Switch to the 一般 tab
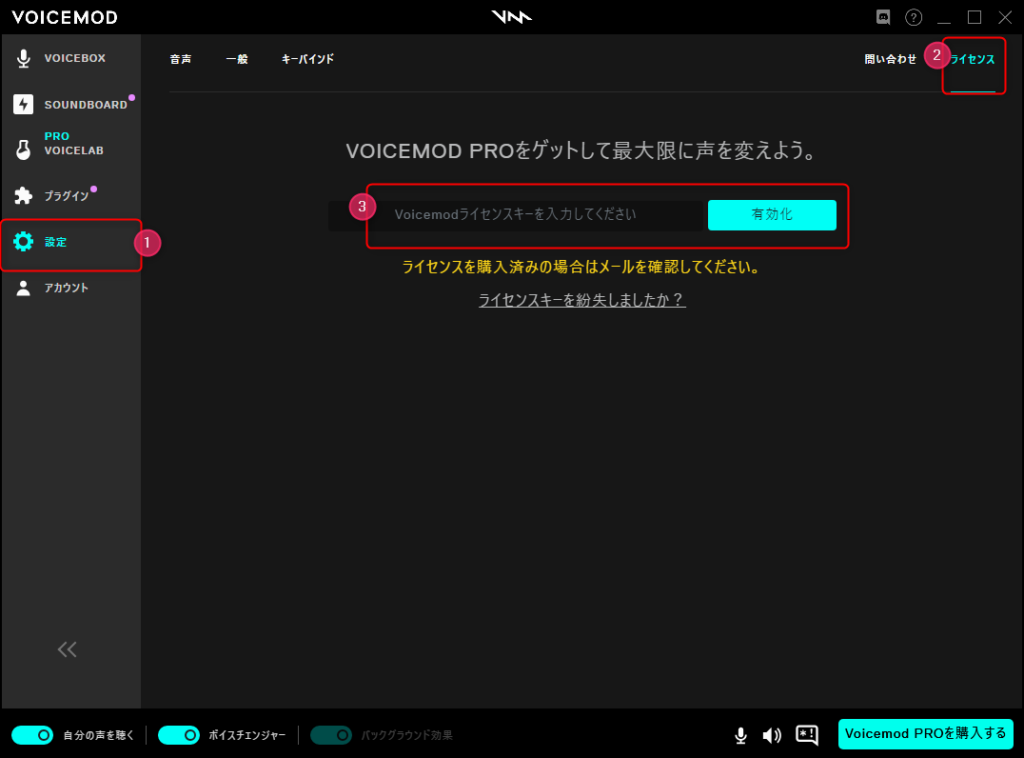Viewport: 1024px width, 758px height. pos(237,59)
